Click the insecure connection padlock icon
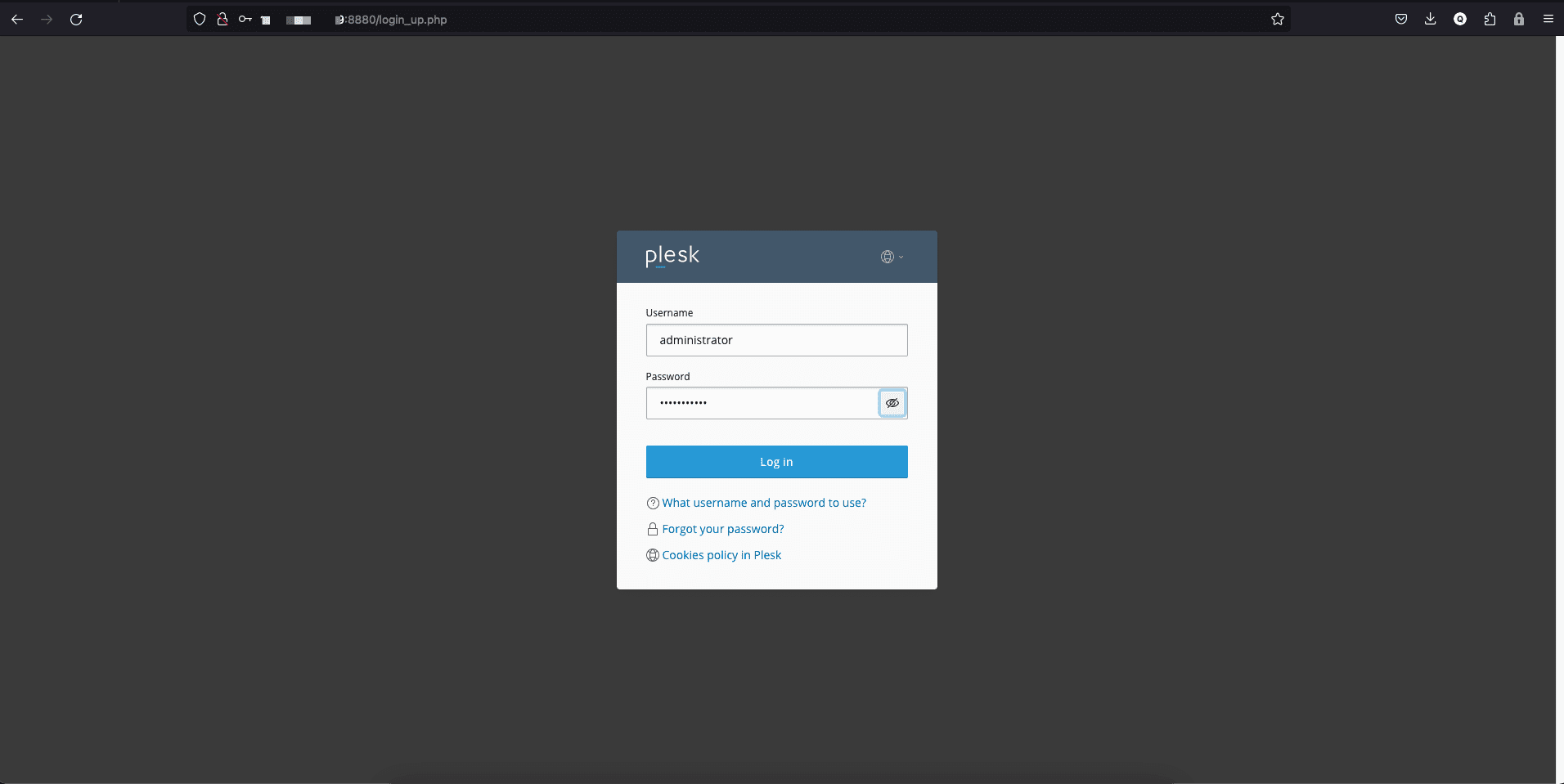Screen dimensions: 1564x784 pyautogui.click(x=222, y=20)
